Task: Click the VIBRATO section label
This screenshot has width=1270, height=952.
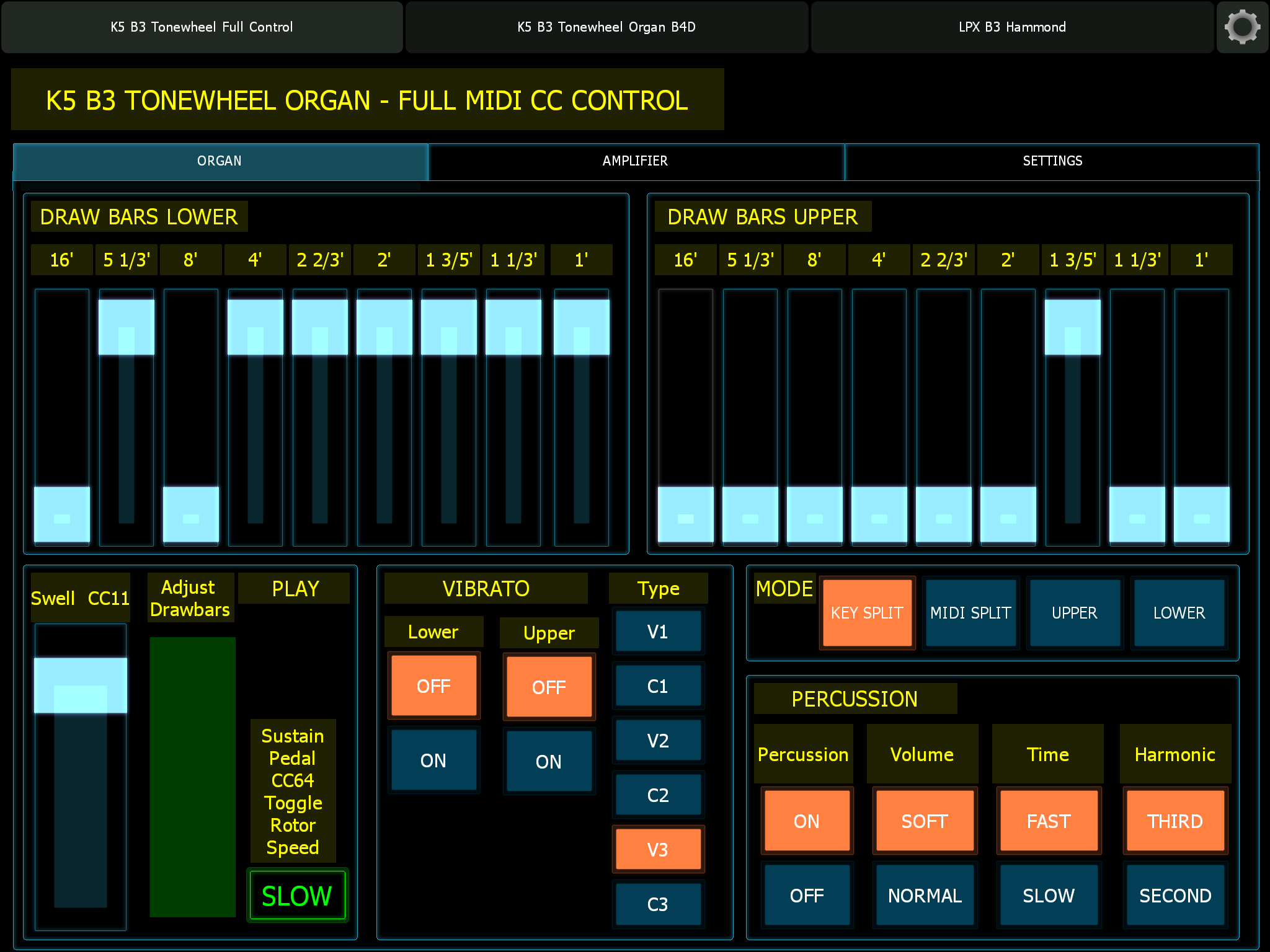Action: (x=486, y=588)
